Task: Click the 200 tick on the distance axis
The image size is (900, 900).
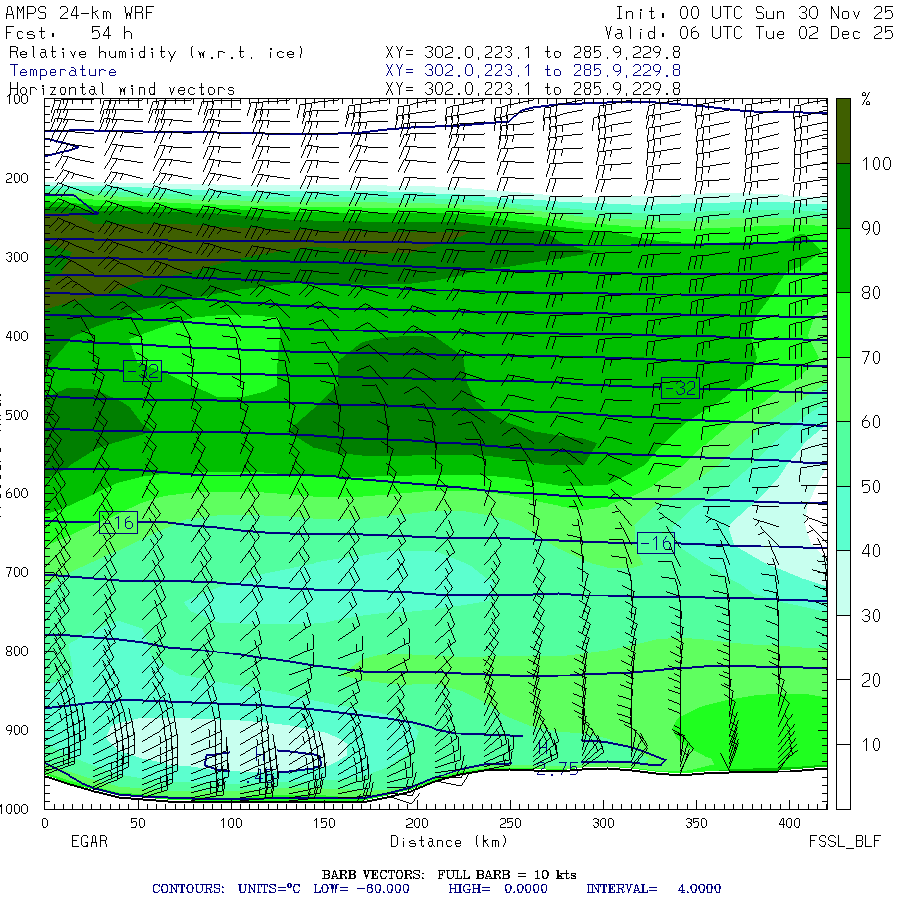Action: [417, 823]
